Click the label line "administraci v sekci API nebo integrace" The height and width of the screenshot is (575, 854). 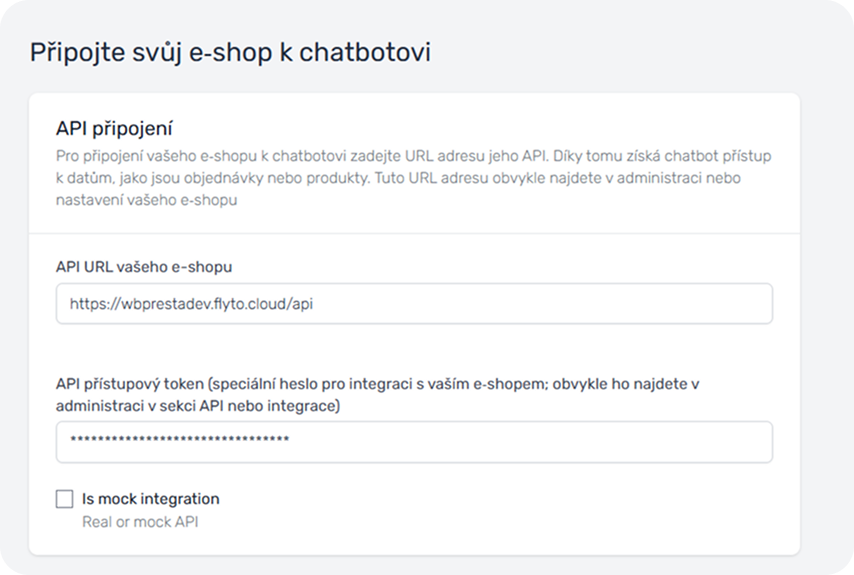[x=198, y=405]
